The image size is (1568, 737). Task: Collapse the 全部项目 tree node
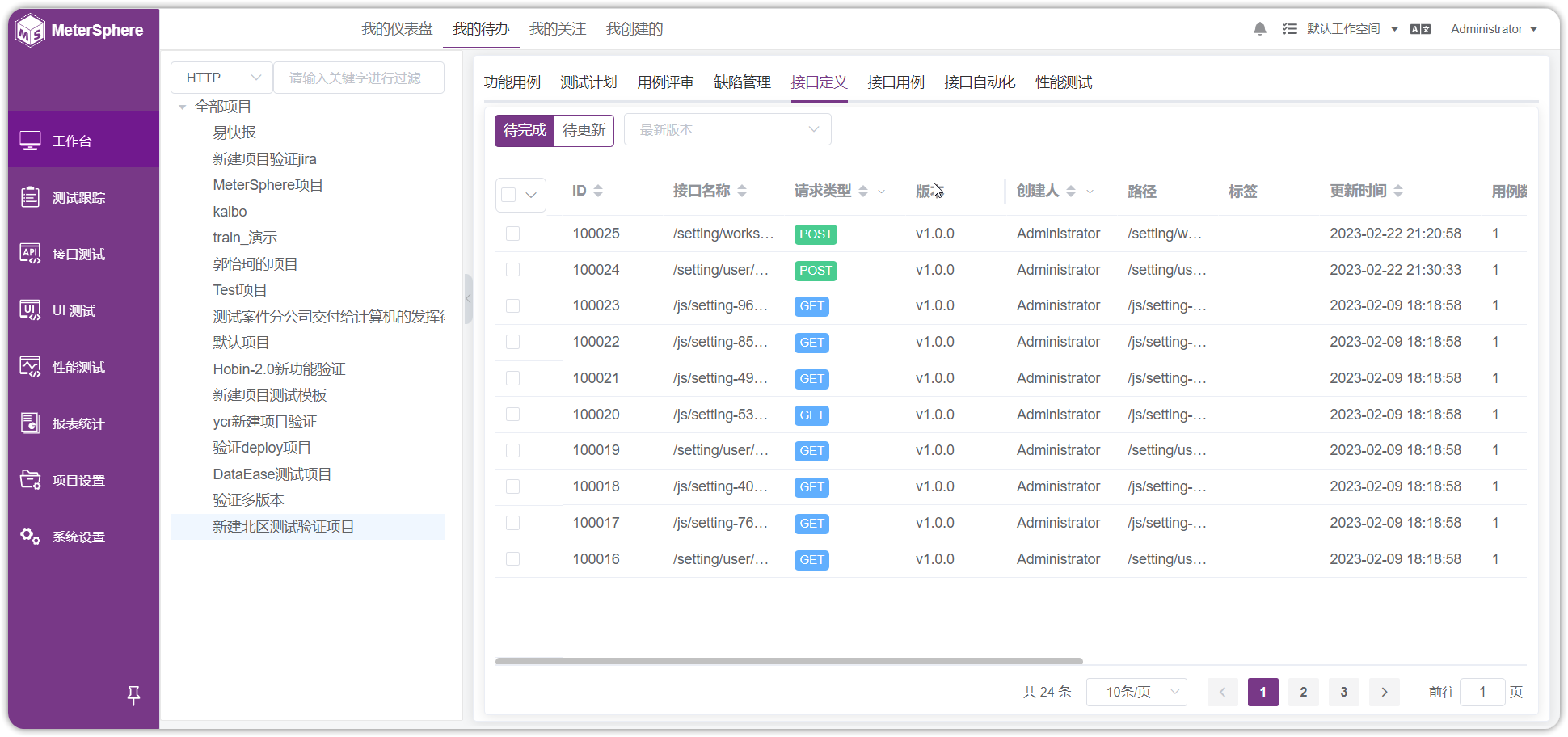183,107
